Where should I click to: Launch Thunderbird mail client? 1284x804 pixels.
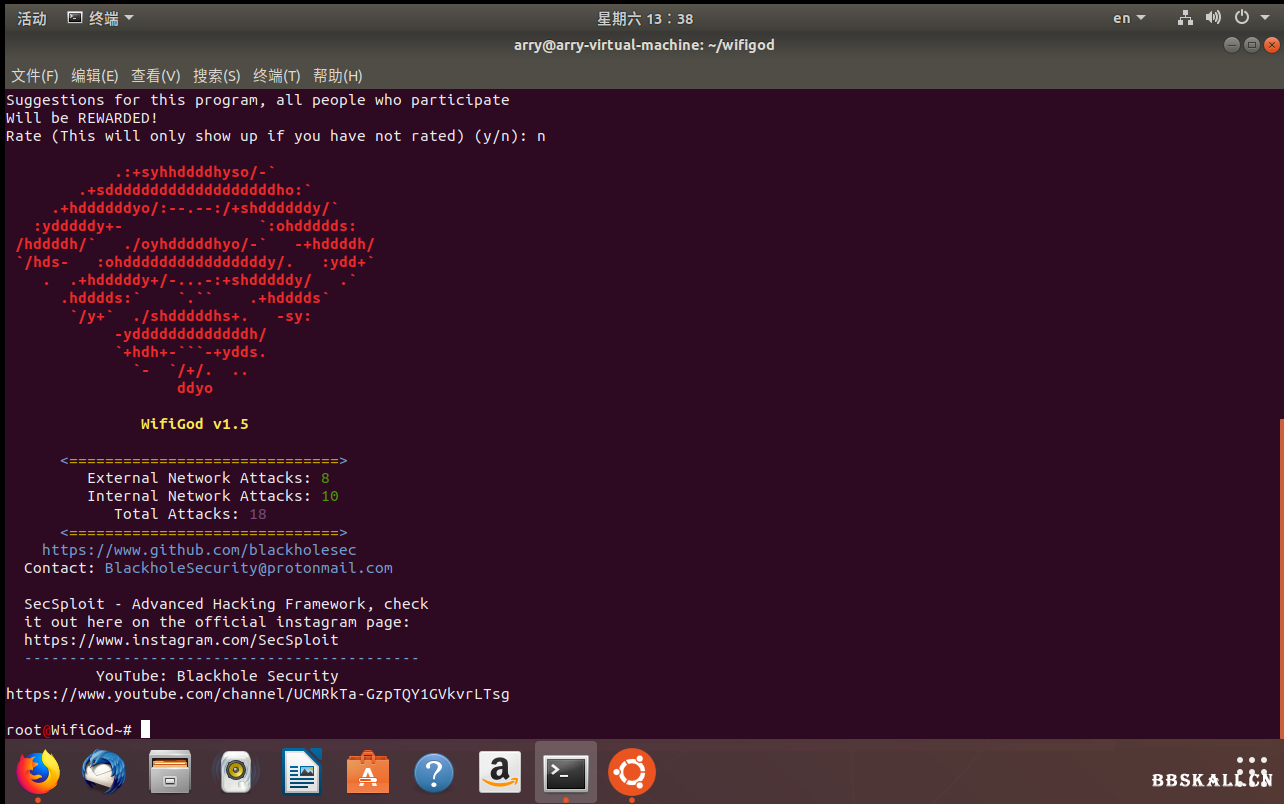(104, 772)
